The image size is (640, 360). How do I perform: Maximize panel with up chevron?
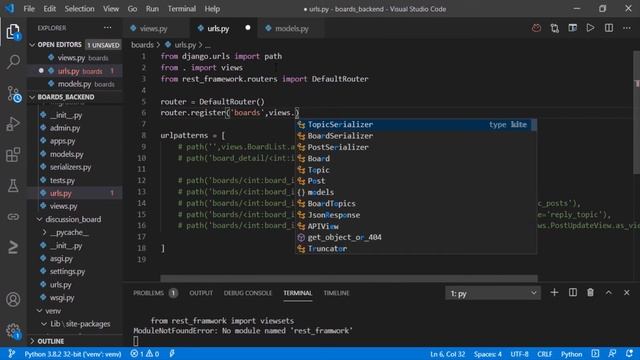click(x=609, y=293)
